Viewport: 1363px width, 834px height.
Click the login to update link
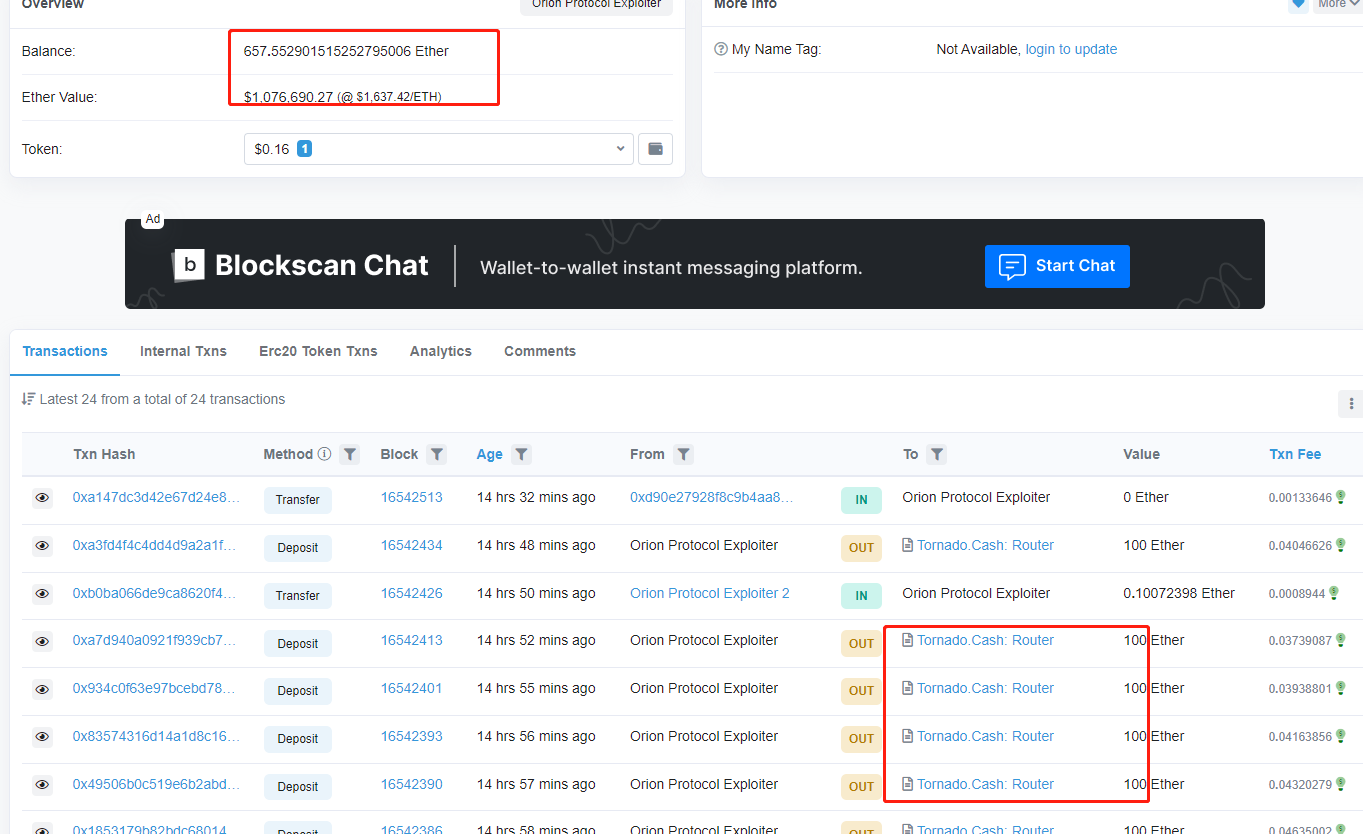click(1071, 49)
